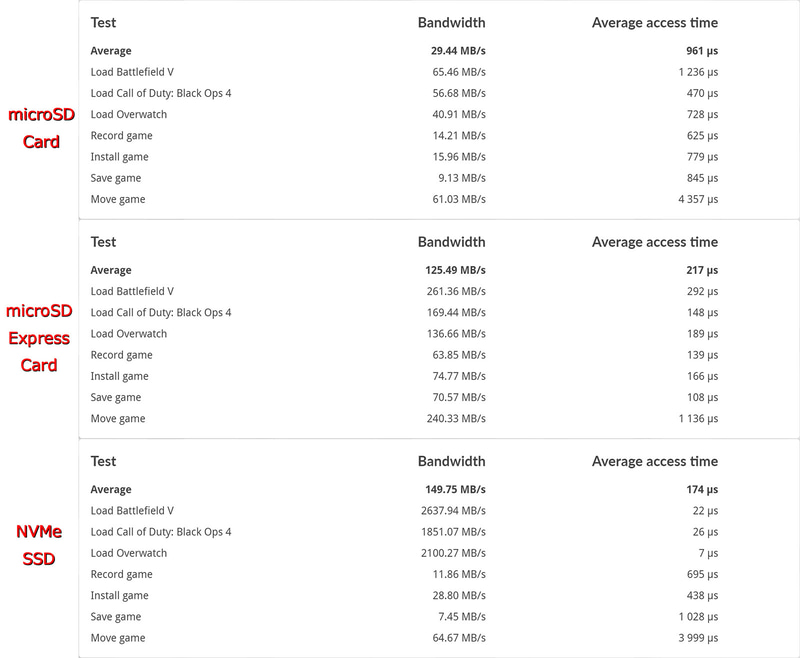Click the 29.44 MB/s average bandwidth value
This screenshot has width=800, height=658.
(452, 51)
